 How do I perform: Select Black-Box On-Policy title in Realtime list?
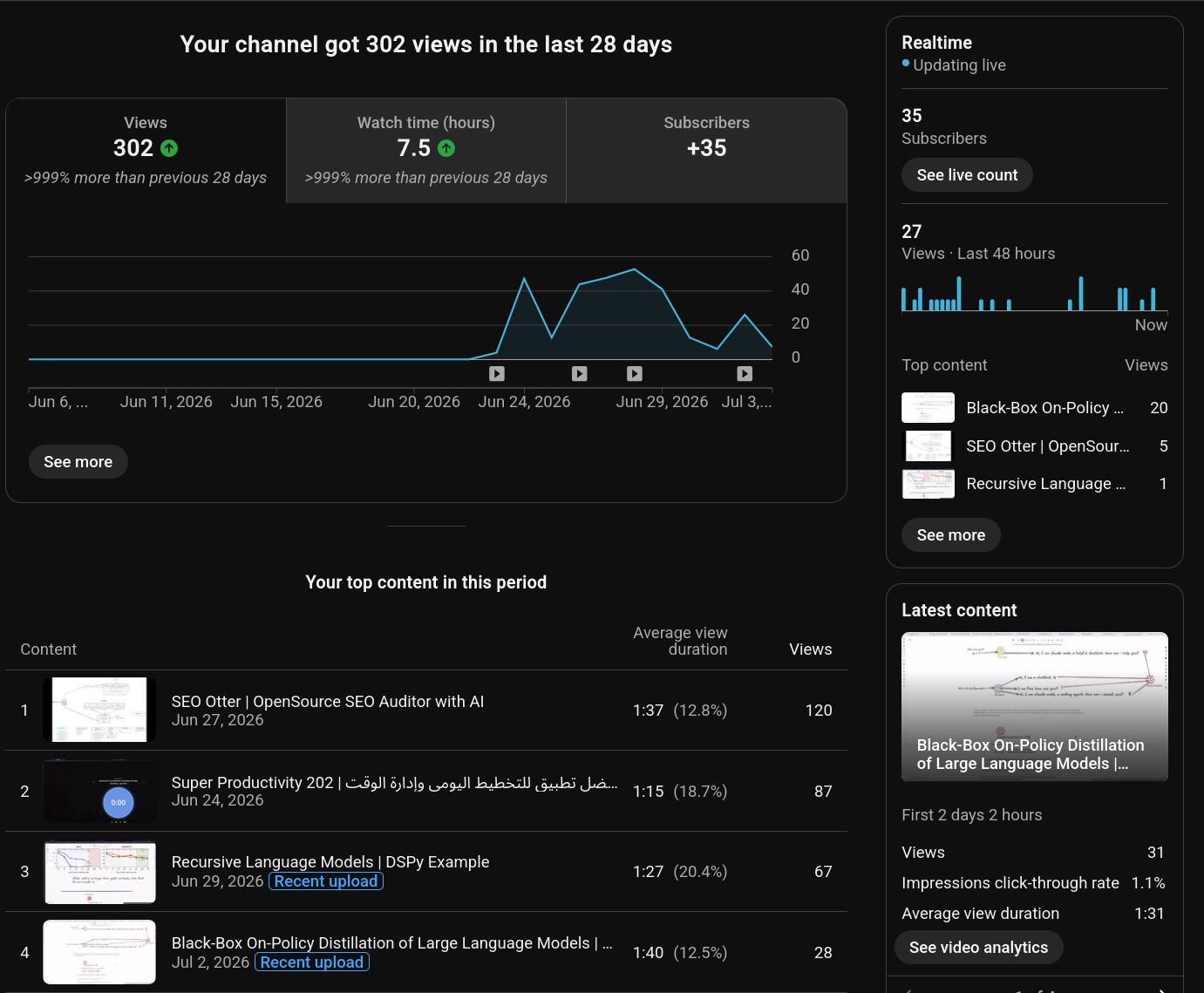tap(1045, 408)
